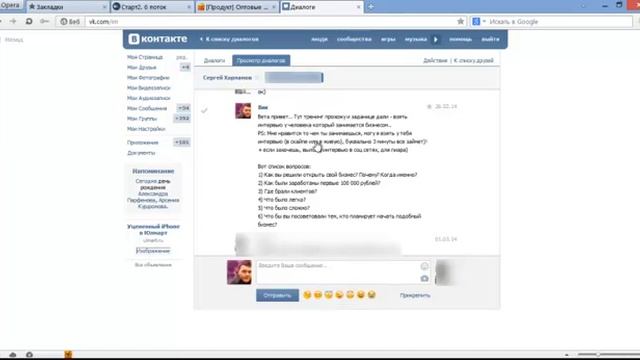Open the Действия menu
This screenshot has width=640, height=360.
click(x=435, y=60)
